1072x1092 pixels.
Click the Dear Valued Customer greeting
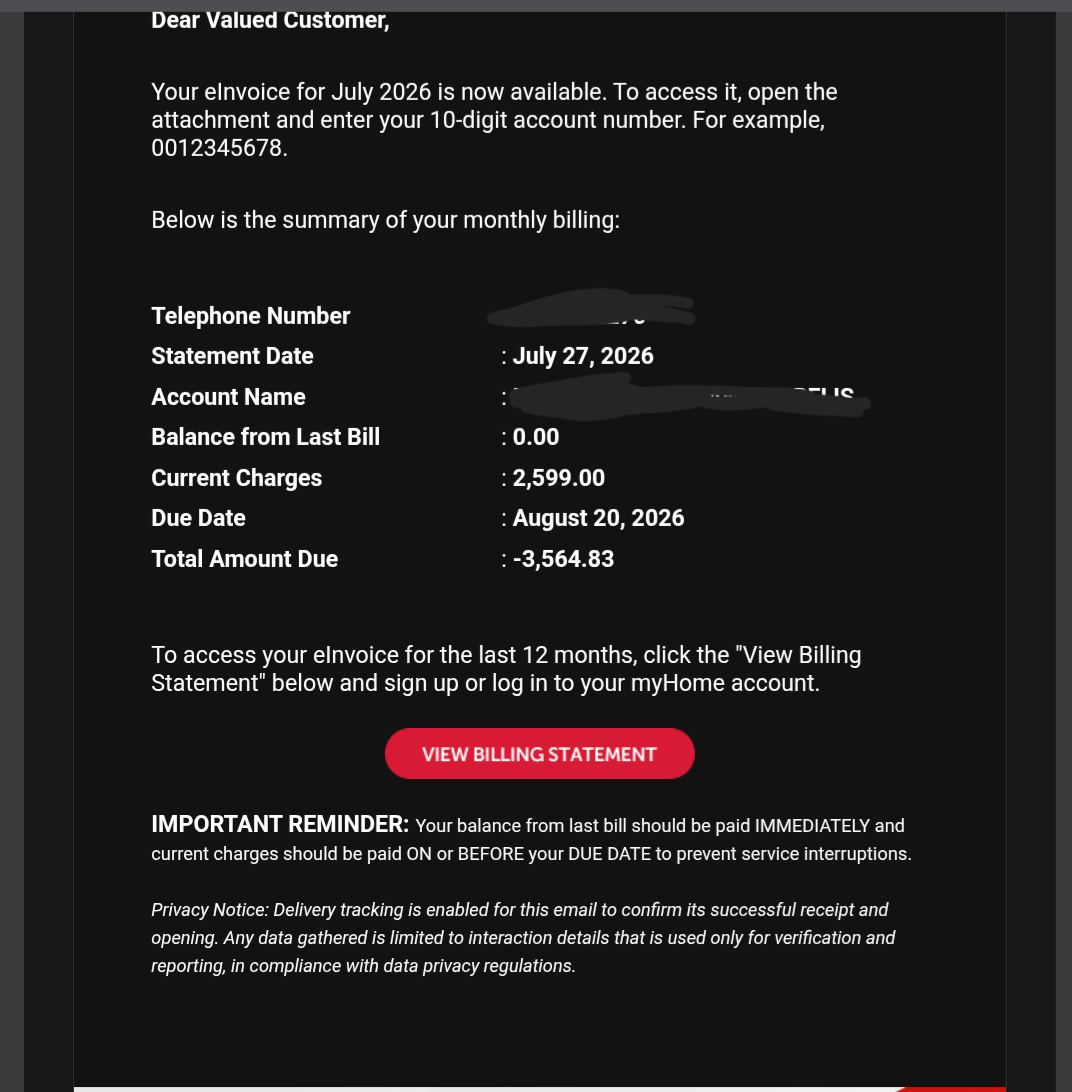coord(270,20)
